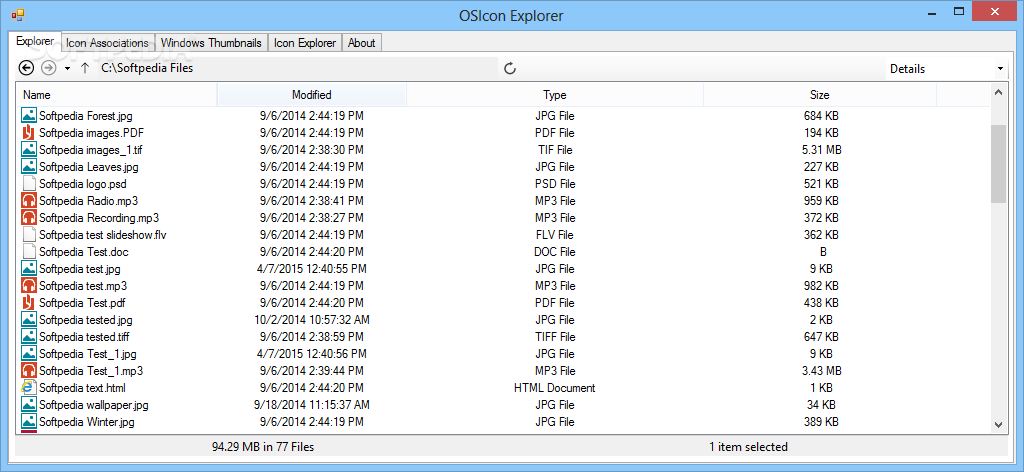The height and width of the screenshot is (472, 1024).
Task: Click the OSIcon Explorer title bar app icon
Action: point(17,14)
